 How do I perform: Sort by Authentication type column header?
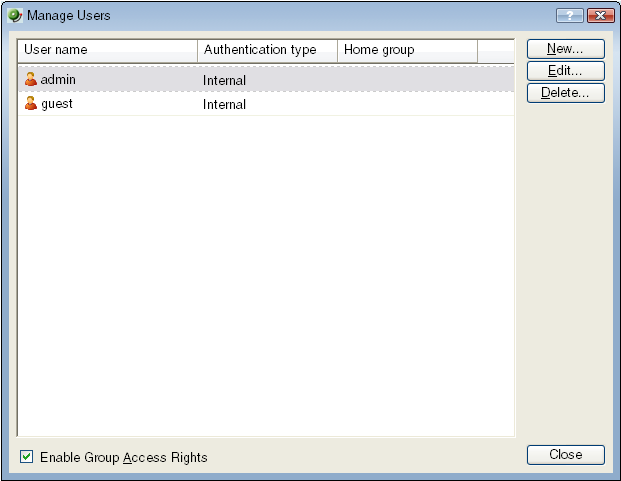coord(267,50)
